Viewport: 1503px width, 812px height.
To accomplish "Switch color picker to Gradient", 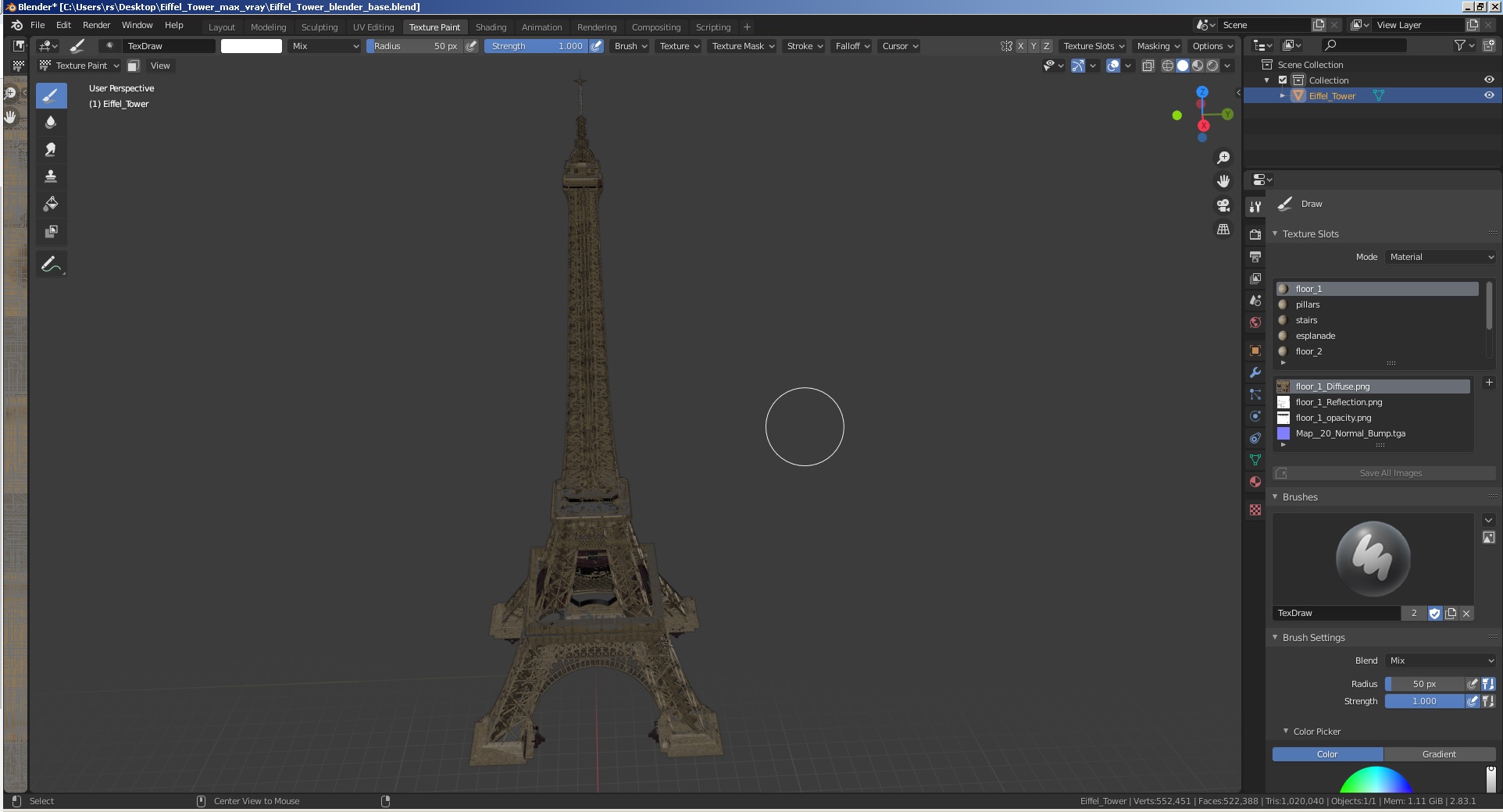I will pyautogui.click(x=1439, y=754).
